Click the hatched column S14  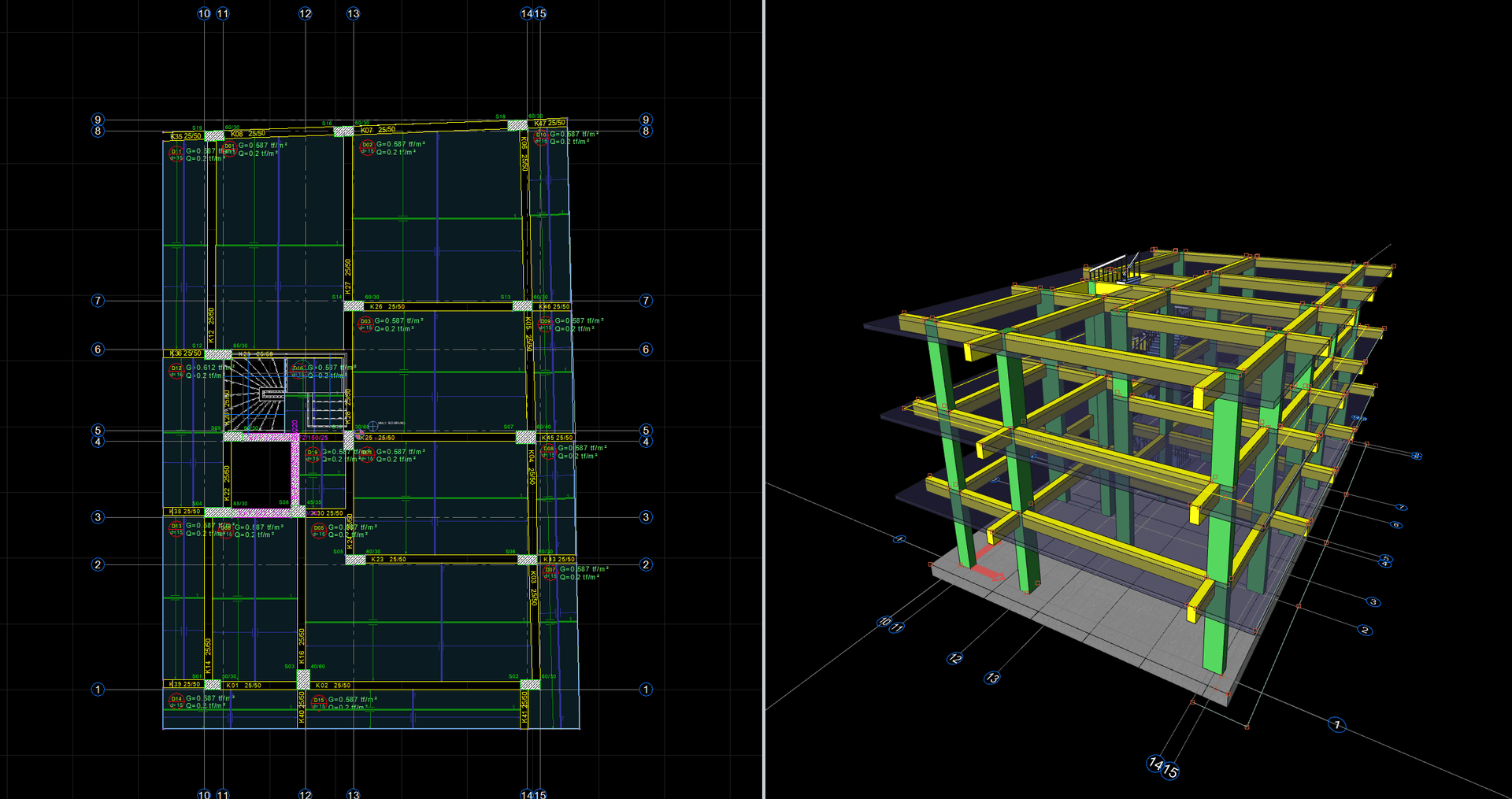[x=354, y=305]
